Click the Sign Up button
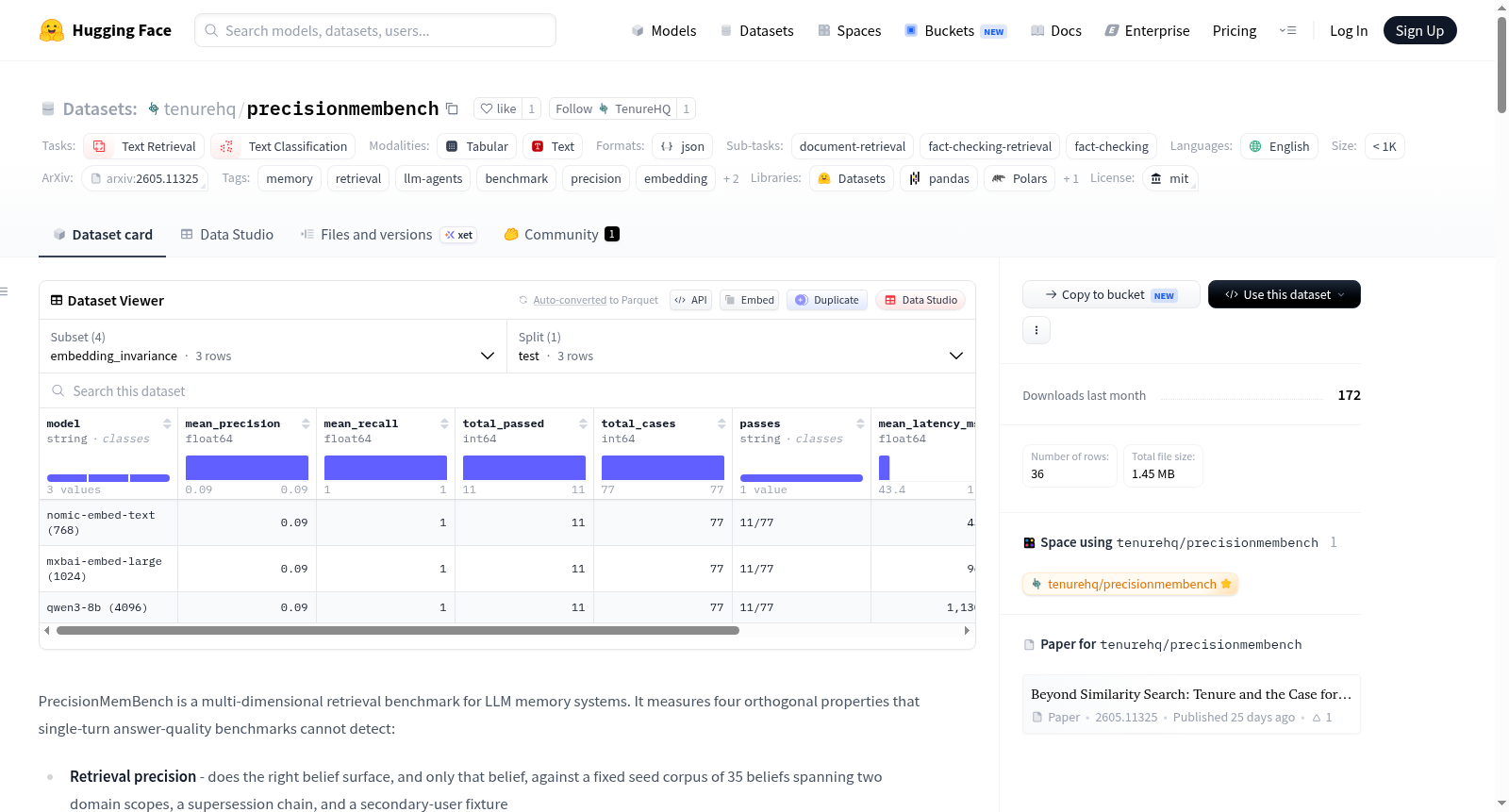Image resolution: width=1509 pixels, height=812 pixels. tap(1419, 30)
